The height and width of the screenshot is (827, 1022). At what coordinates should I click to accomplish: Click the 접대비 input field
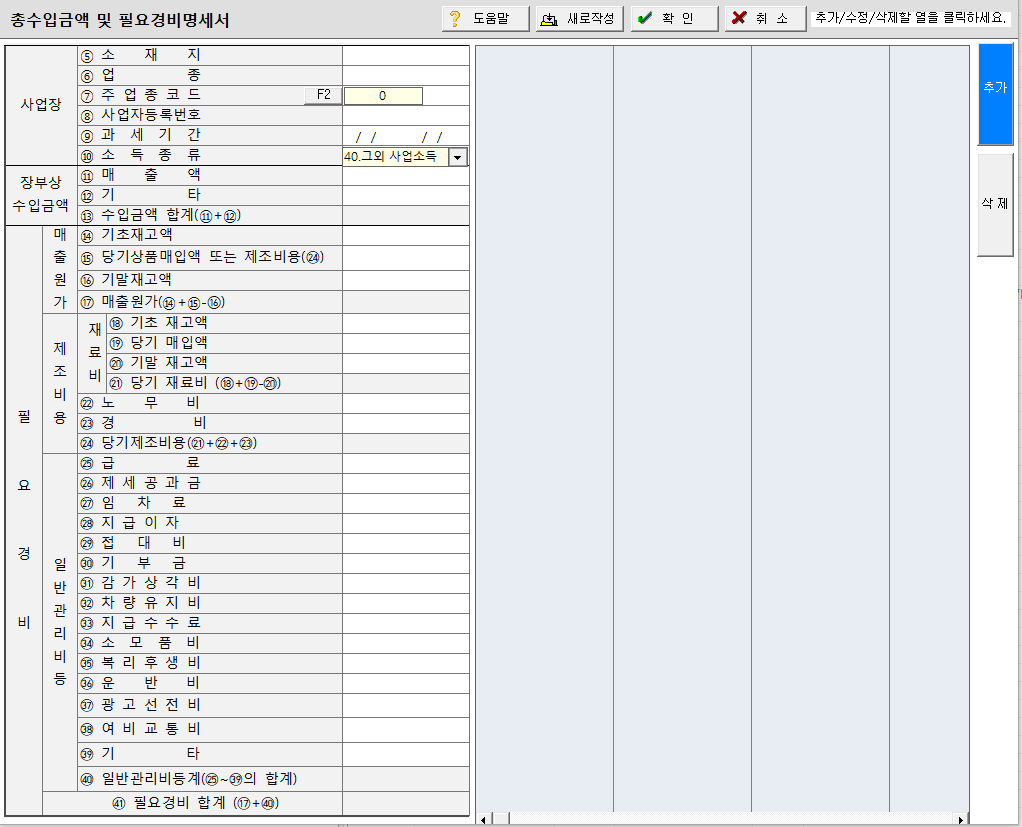(x=405, y=544)
